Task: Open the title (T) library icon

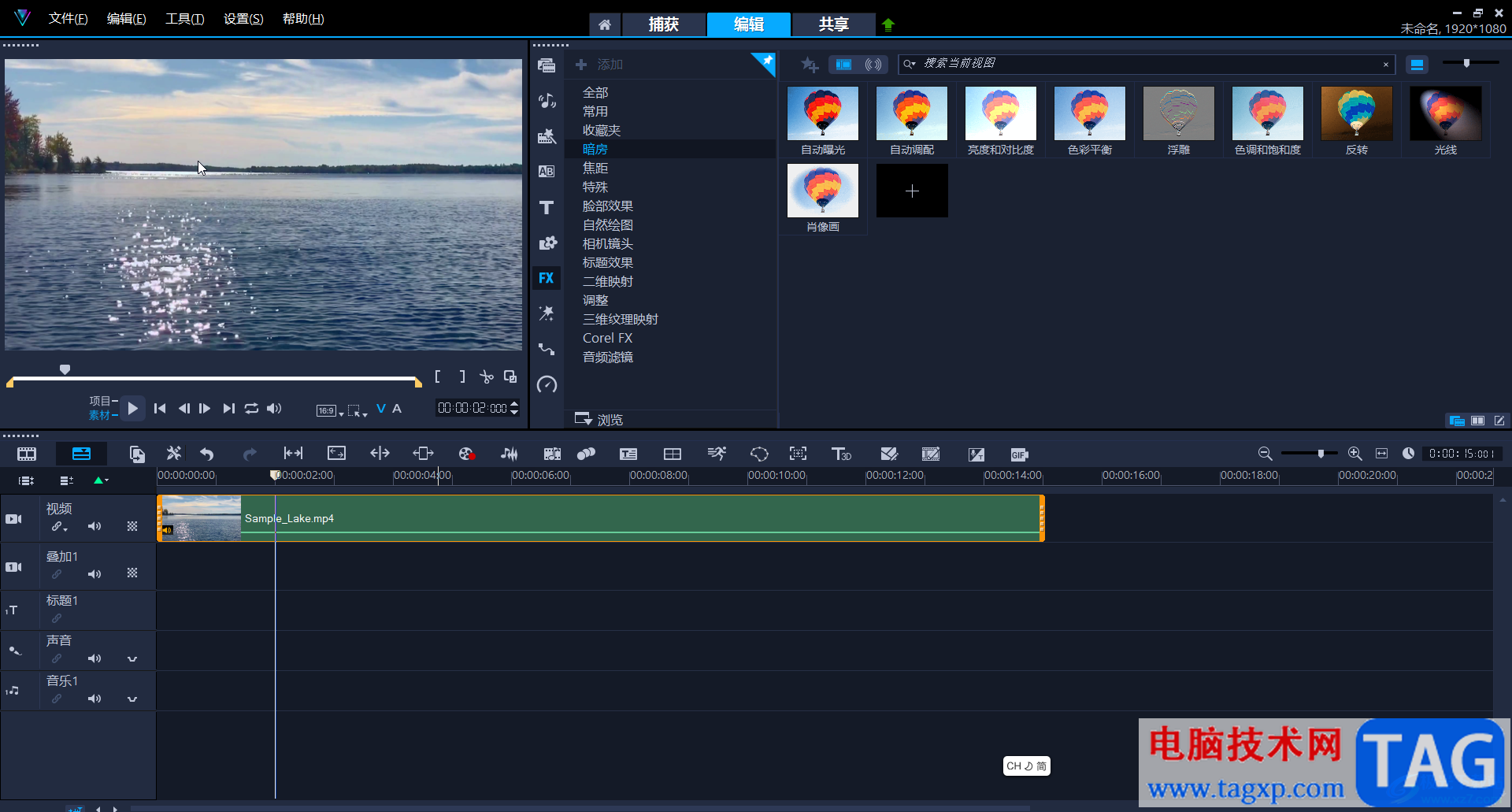Action: coord(547,207)
